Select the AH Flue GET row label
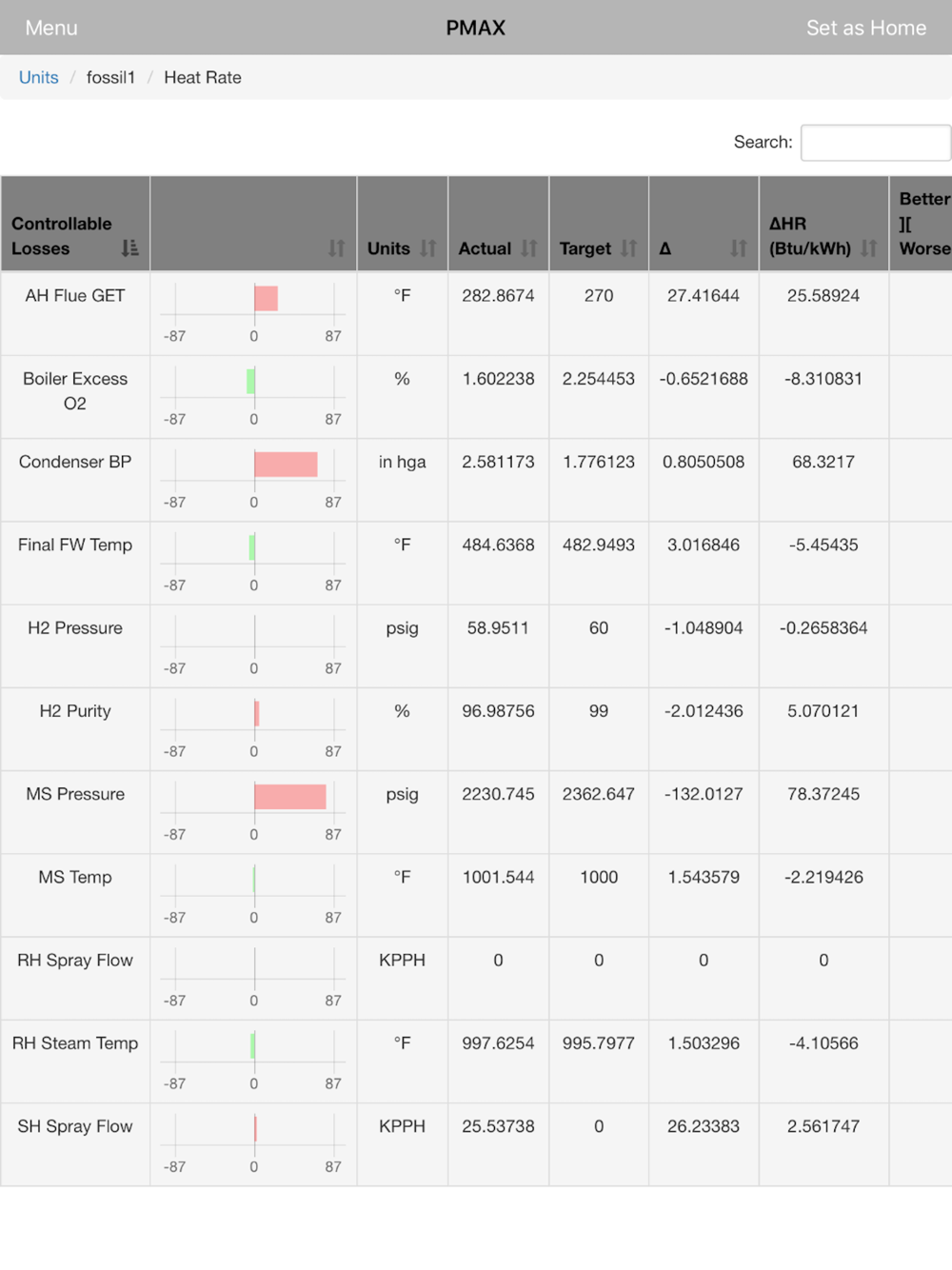952x1270 pixels. (x=75, y=296)
